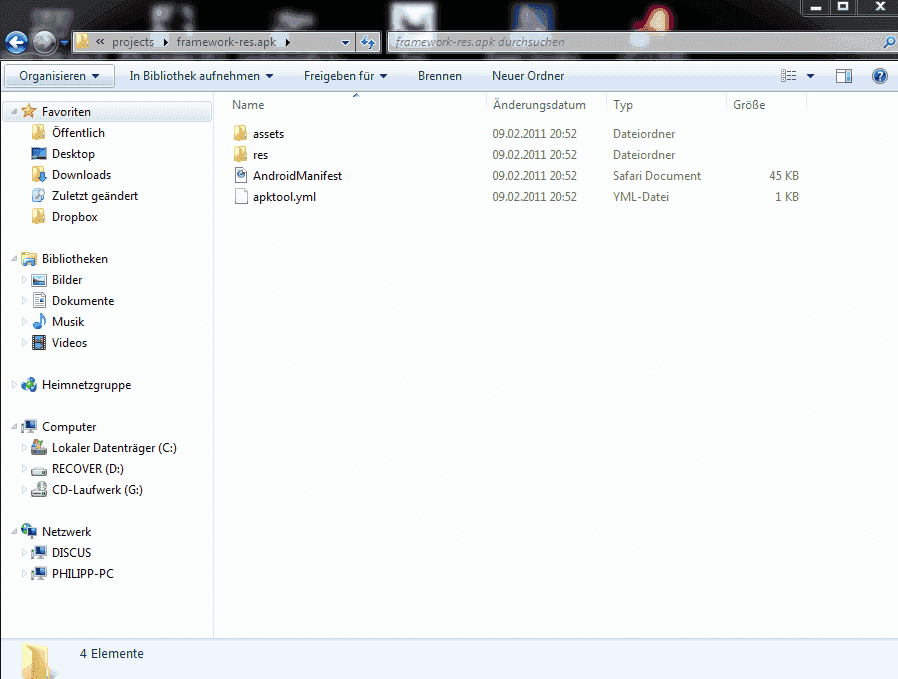The height and width of the screenshot is (679, 898).
Task: Click the Downloads folder icon
Action: (x=38, y=175)
